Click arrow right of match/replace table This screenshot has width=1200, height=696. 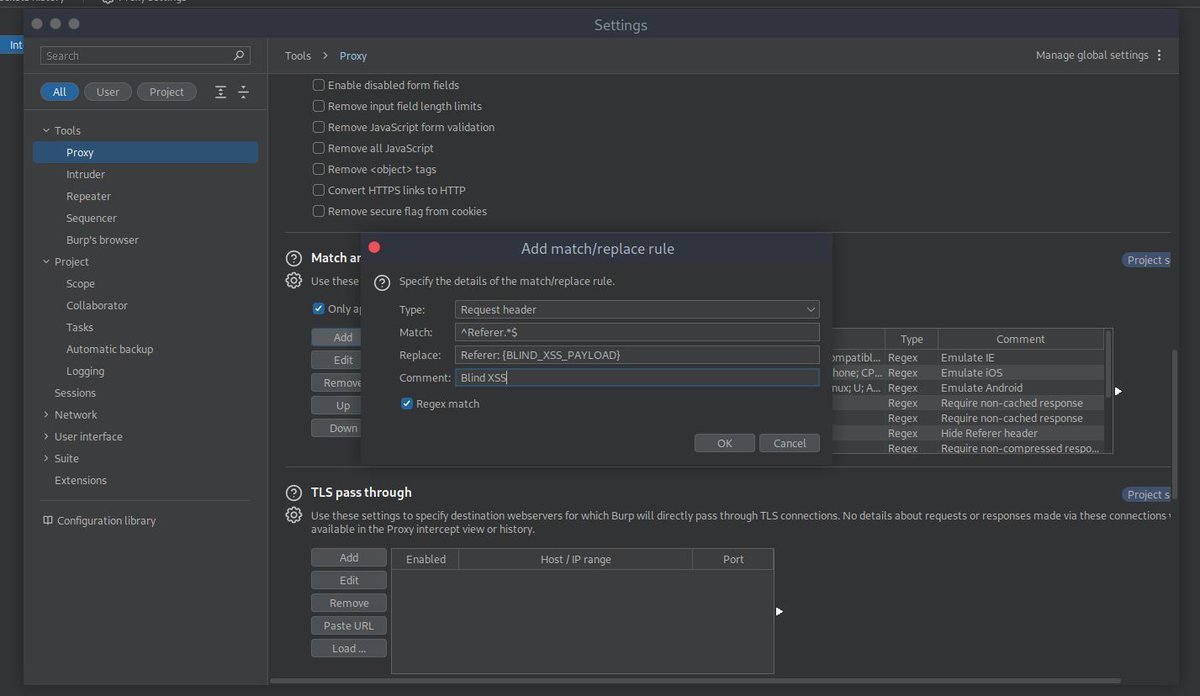coord(1118,391)
